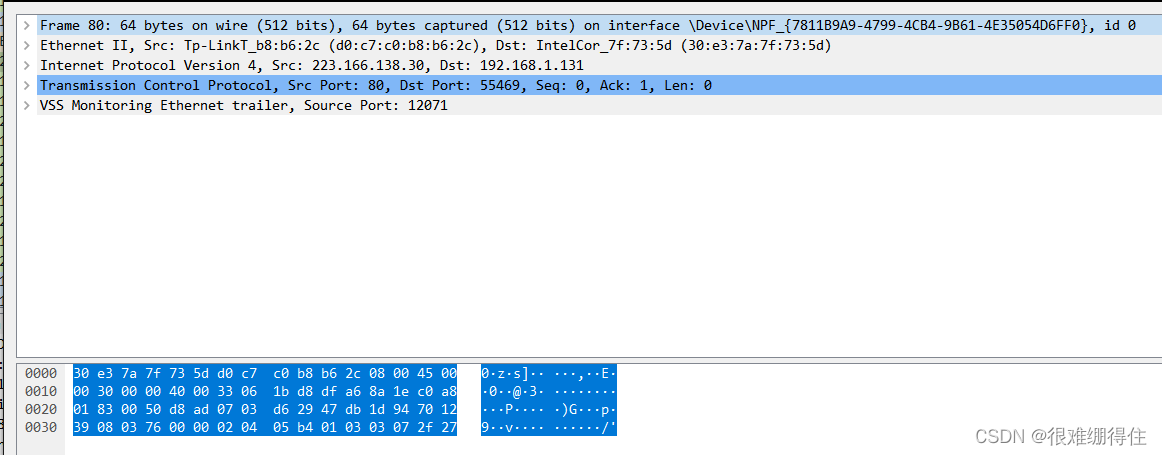
Task: Click hex offset 0000 in byte pane
Action: 40,373
